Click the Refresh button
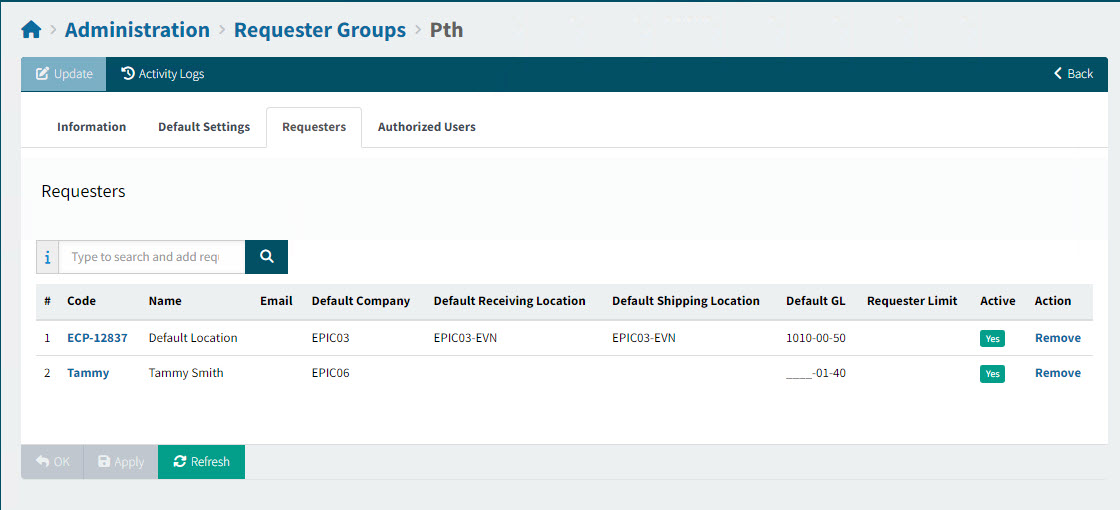Viewport: 1120px width, 510px height. [x=201, y=462]
